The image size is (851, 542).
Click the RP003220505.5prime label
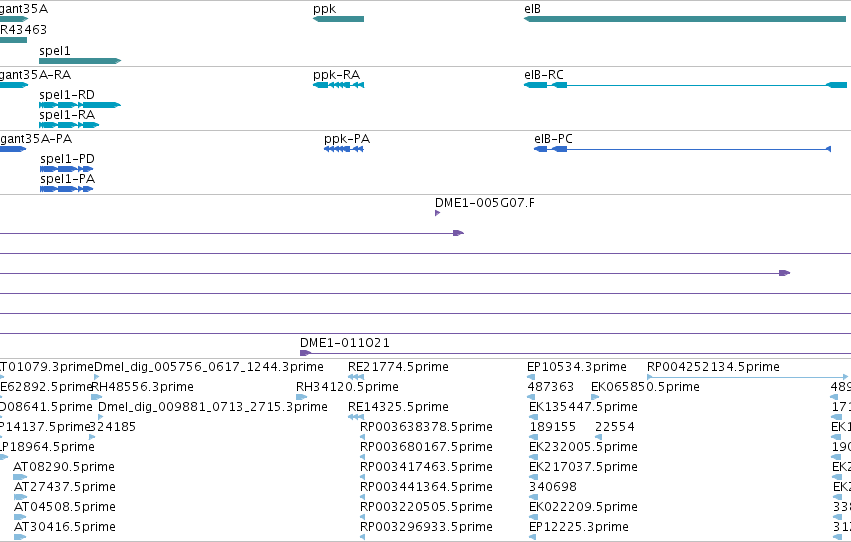[x=427, y=506]
